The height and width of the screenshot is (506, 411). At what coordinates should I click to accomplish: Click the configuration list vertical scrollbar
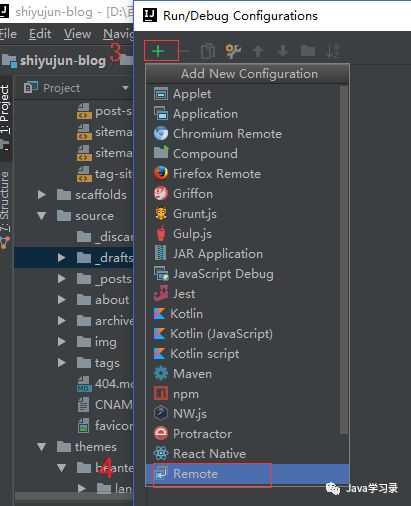pyautogui.click(x=344, y=260)
